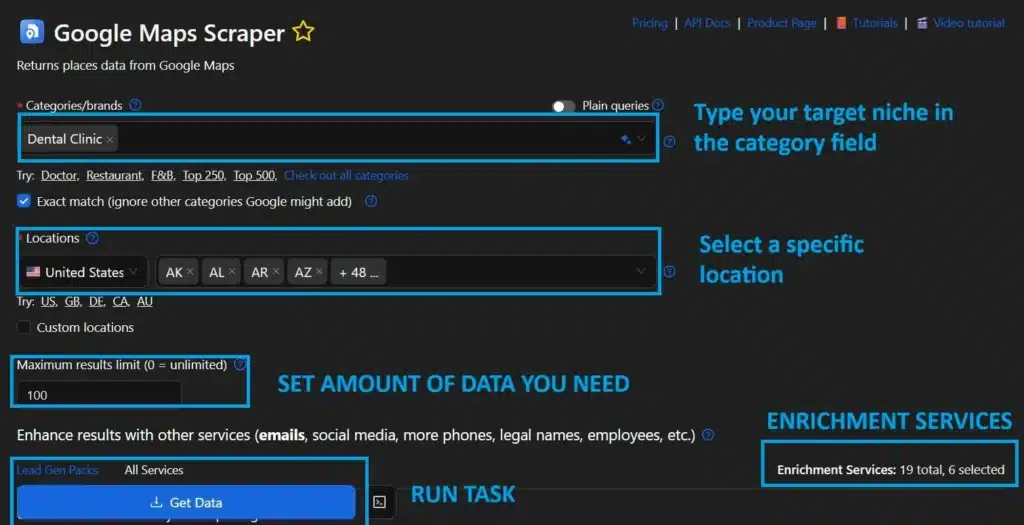Try the US location suggestion
The image size is (1024, 525).
pos(48,302)
